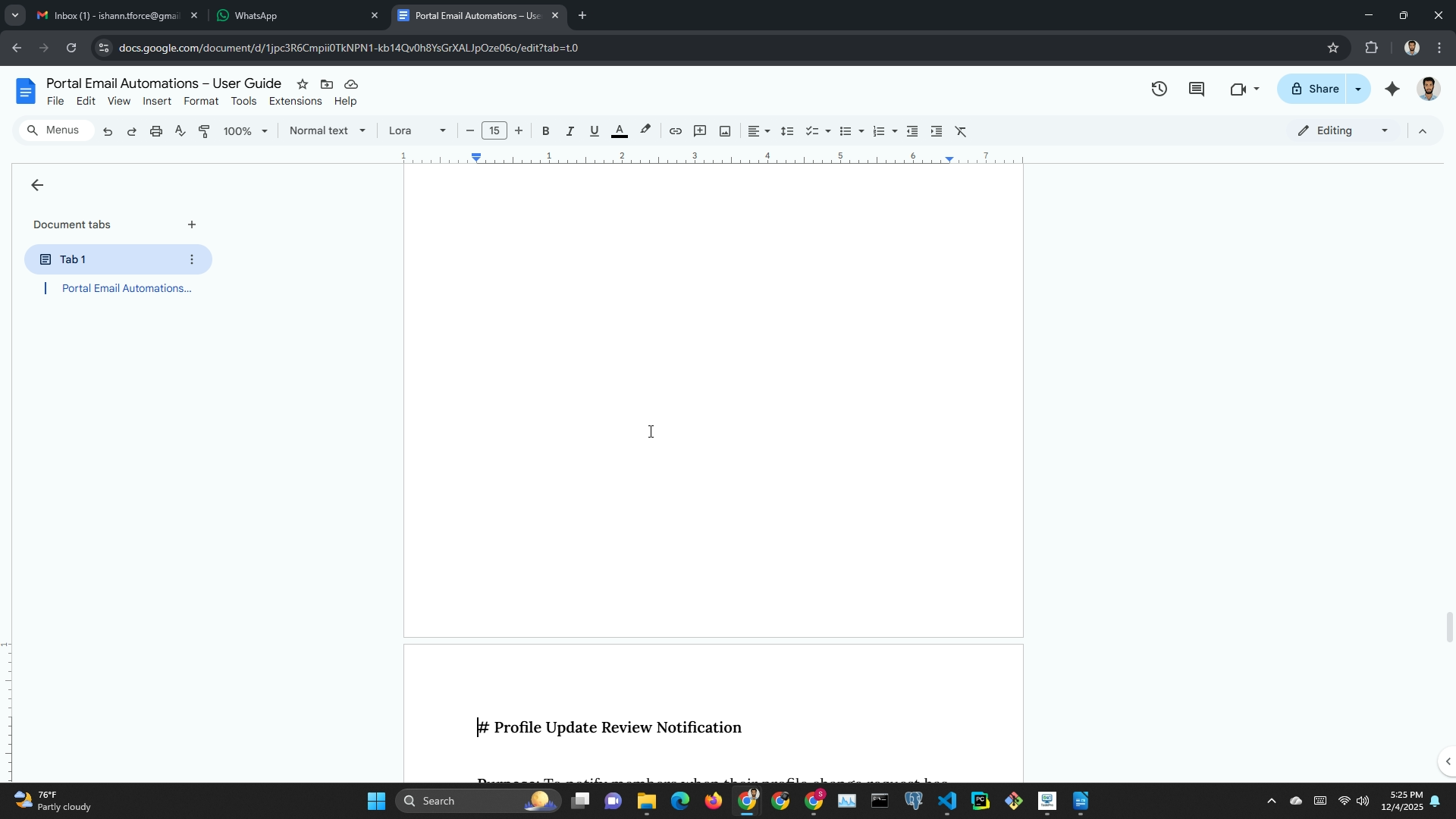Click the spelling and grammar check icon
This screenshot has width=1456, height=819.
point(180,131)
